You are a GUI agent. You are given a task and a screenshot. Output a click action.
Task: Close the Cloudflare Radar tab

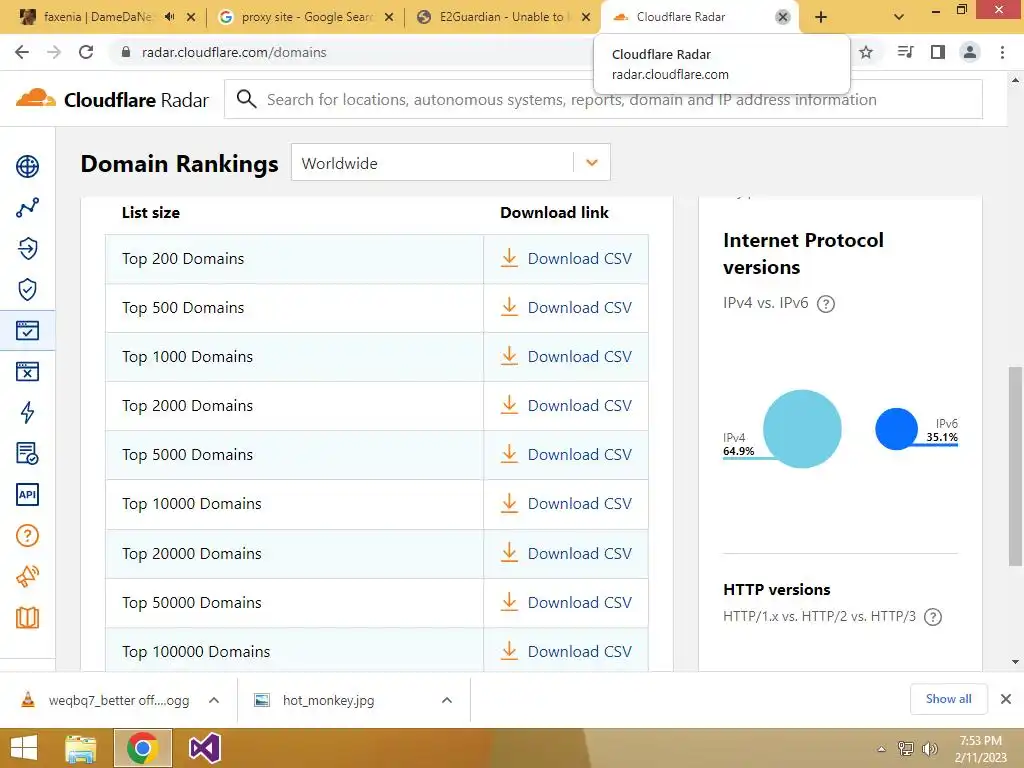click(782, 17)
